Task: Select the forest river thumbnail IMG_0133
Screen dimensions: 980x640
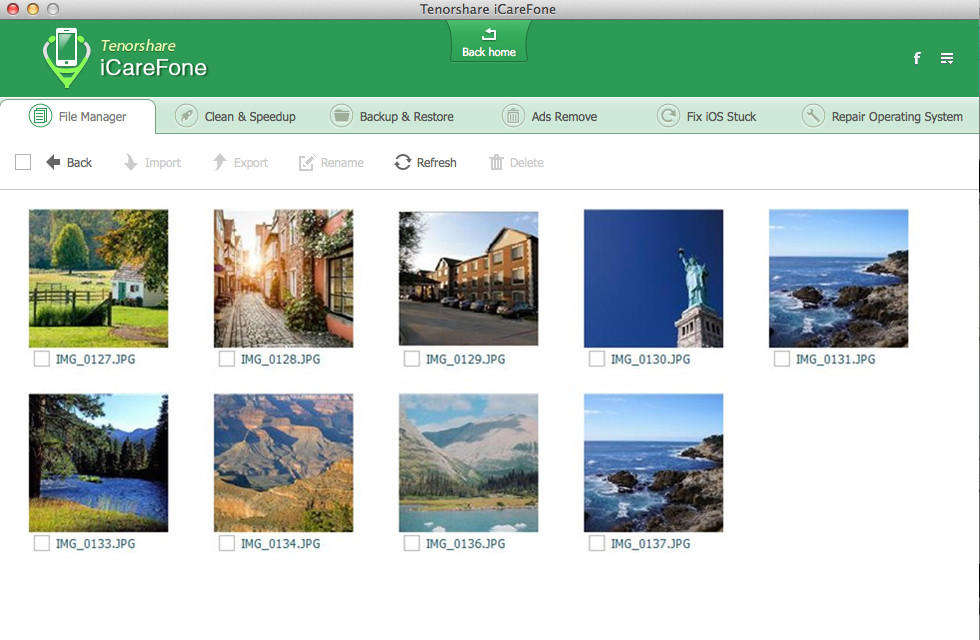Action: click(x=98, y=462)
